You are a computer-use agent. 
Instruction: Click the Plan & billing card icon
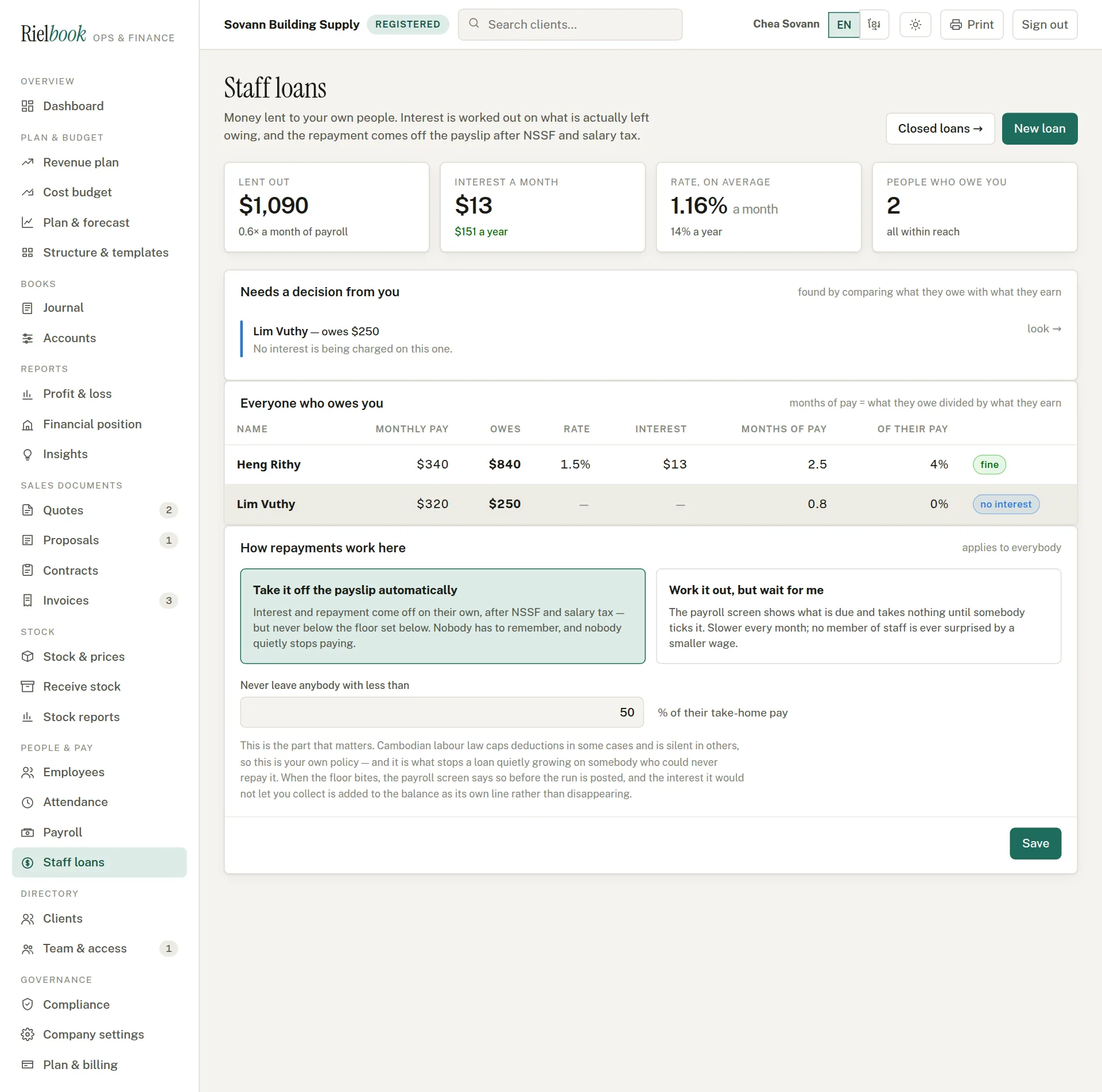tap(28, 1065)
